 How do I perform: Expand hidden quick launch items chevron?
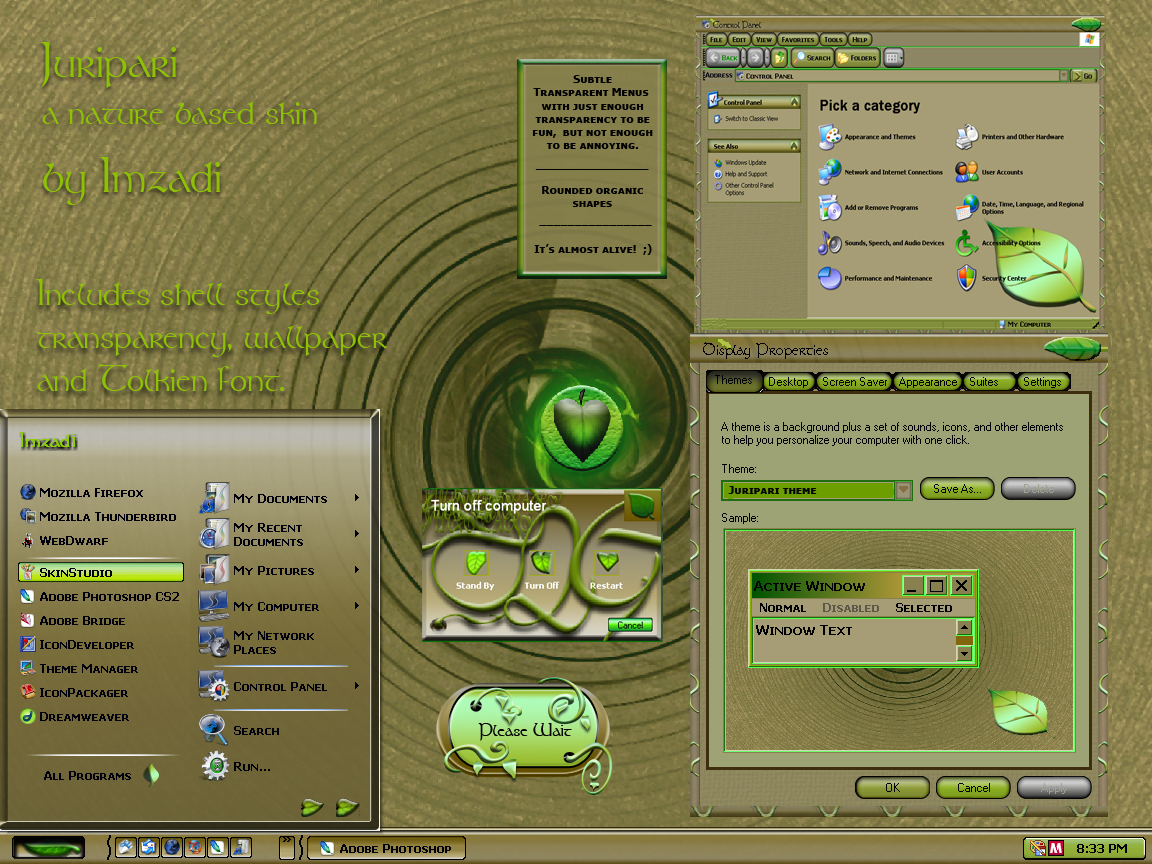[287, 846]
